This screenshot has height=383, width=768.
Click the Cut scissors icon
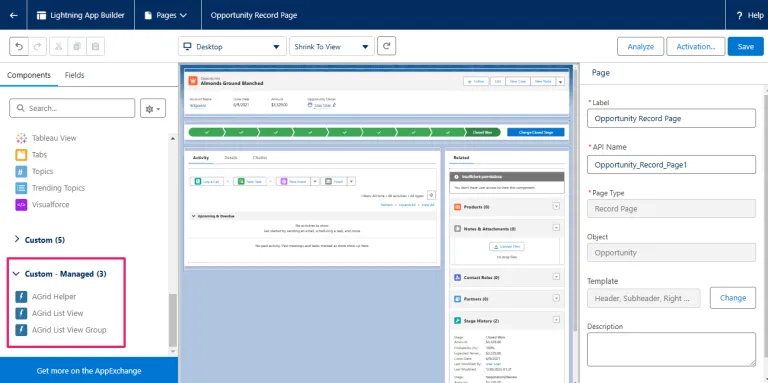click(x=58, y=47)
